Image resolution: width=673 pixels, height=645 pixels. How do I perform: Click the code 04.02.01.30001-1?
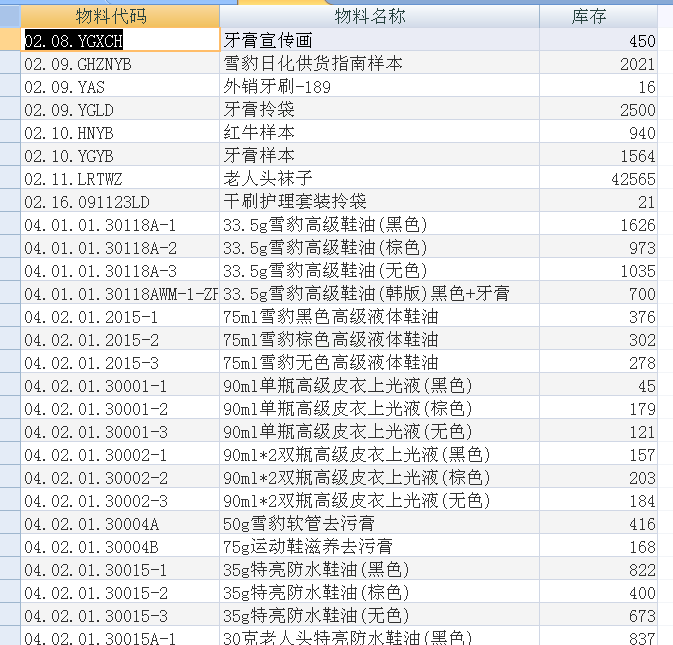[120, 386]
